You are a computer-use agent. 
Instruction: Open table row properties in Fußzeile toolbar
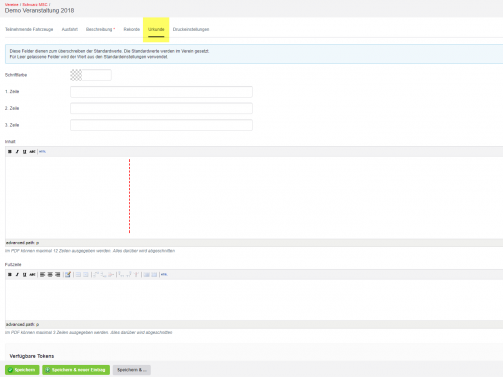coord(78,275)
